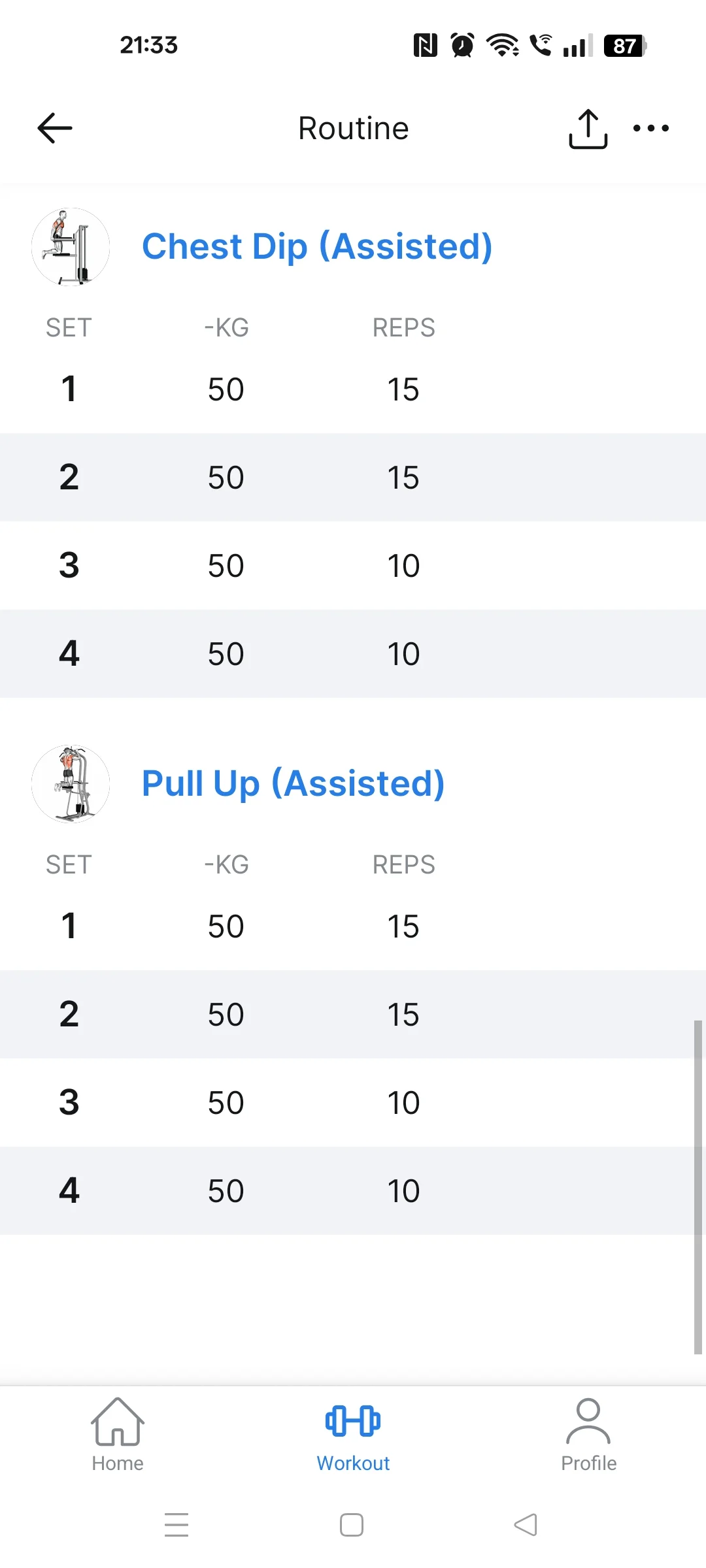The width and height of the screenshot is (706, 1568).
Task: Tap the Android home square button
Action: pyautogui.click(x=352, y=1525)
